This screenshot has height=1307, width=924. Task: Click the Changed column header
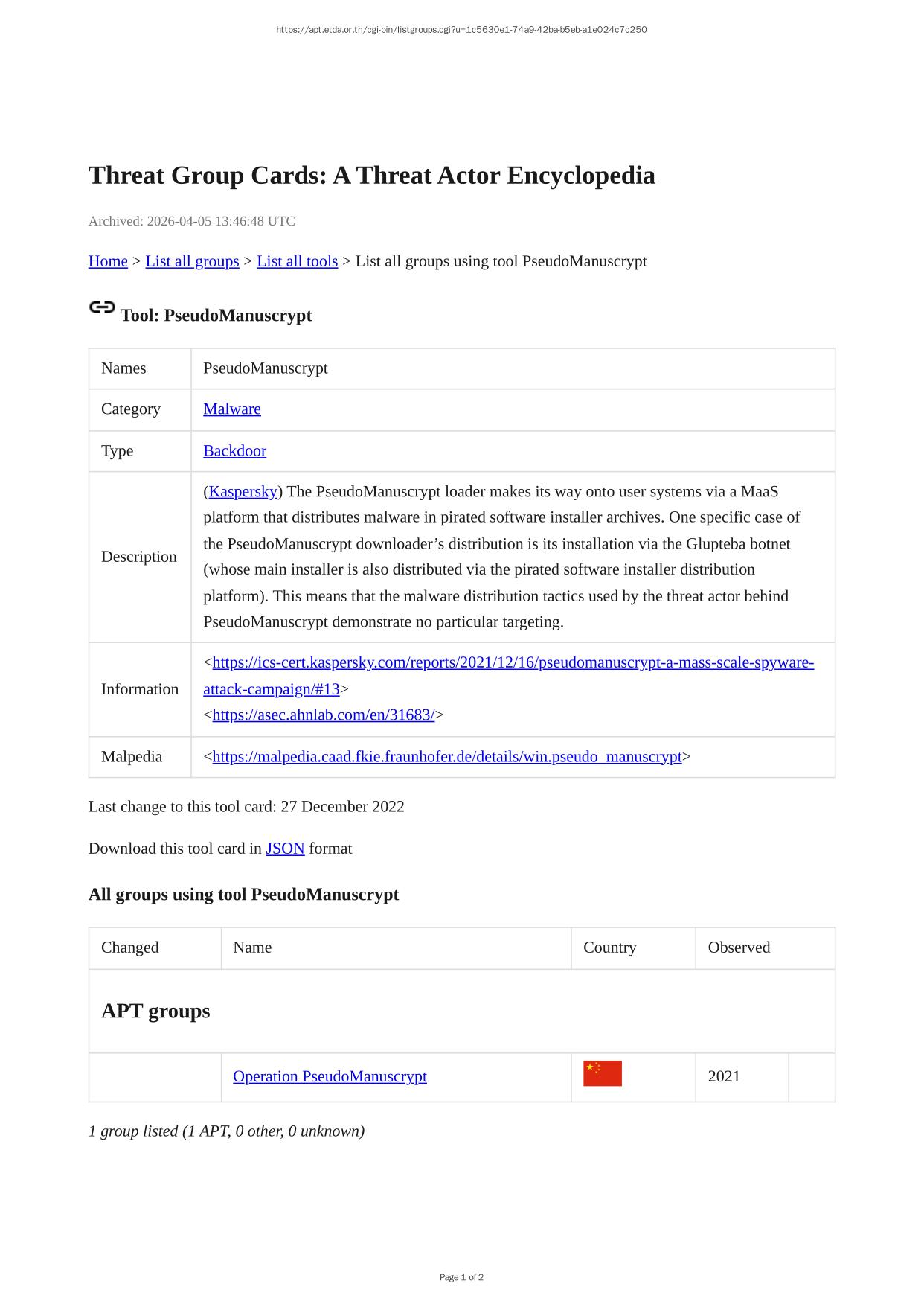click(130, 948)
